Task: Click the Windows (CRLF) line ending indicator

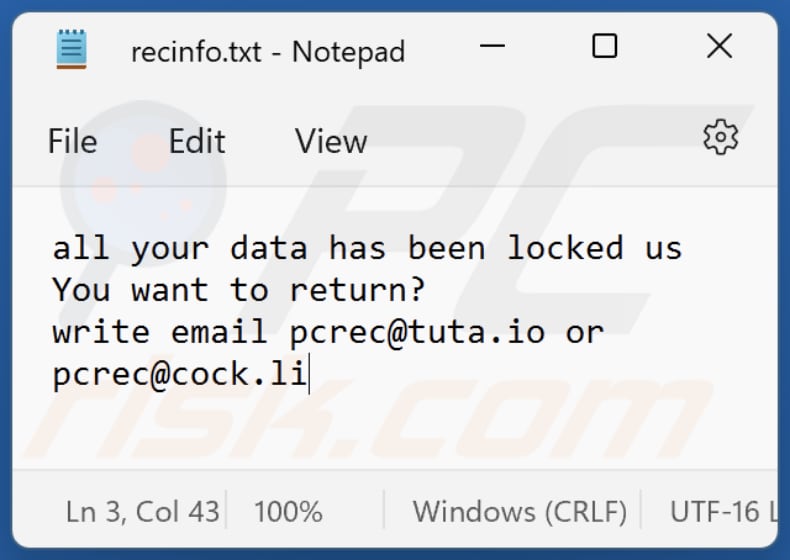Action: (x=520, y=512)
